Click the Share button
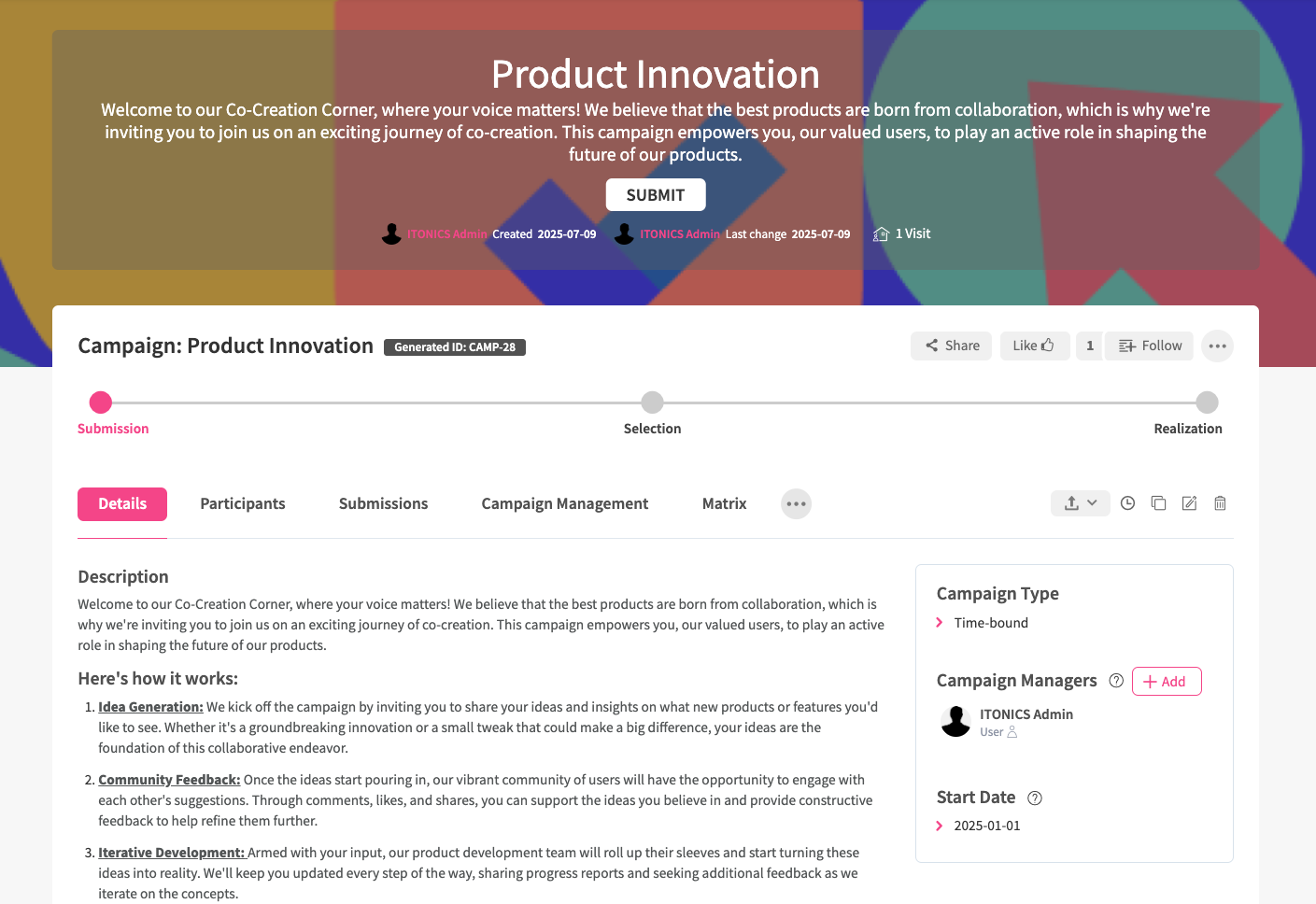1316x904 pixels. [x=952, y=346]
